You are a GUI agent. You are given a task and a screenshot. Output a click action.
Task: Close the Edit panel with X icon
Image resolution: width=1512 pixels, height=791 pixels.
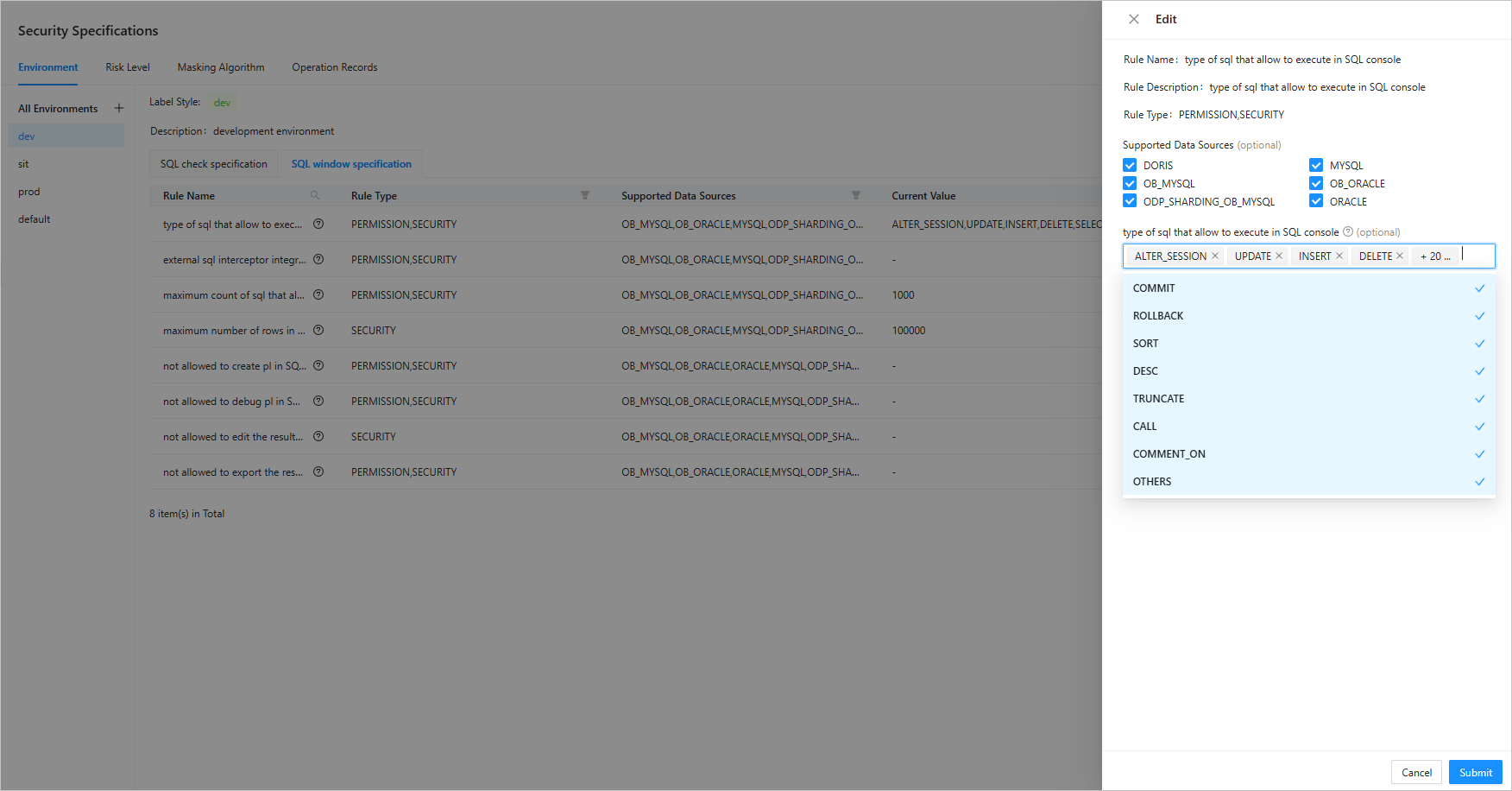(1134, 19)
